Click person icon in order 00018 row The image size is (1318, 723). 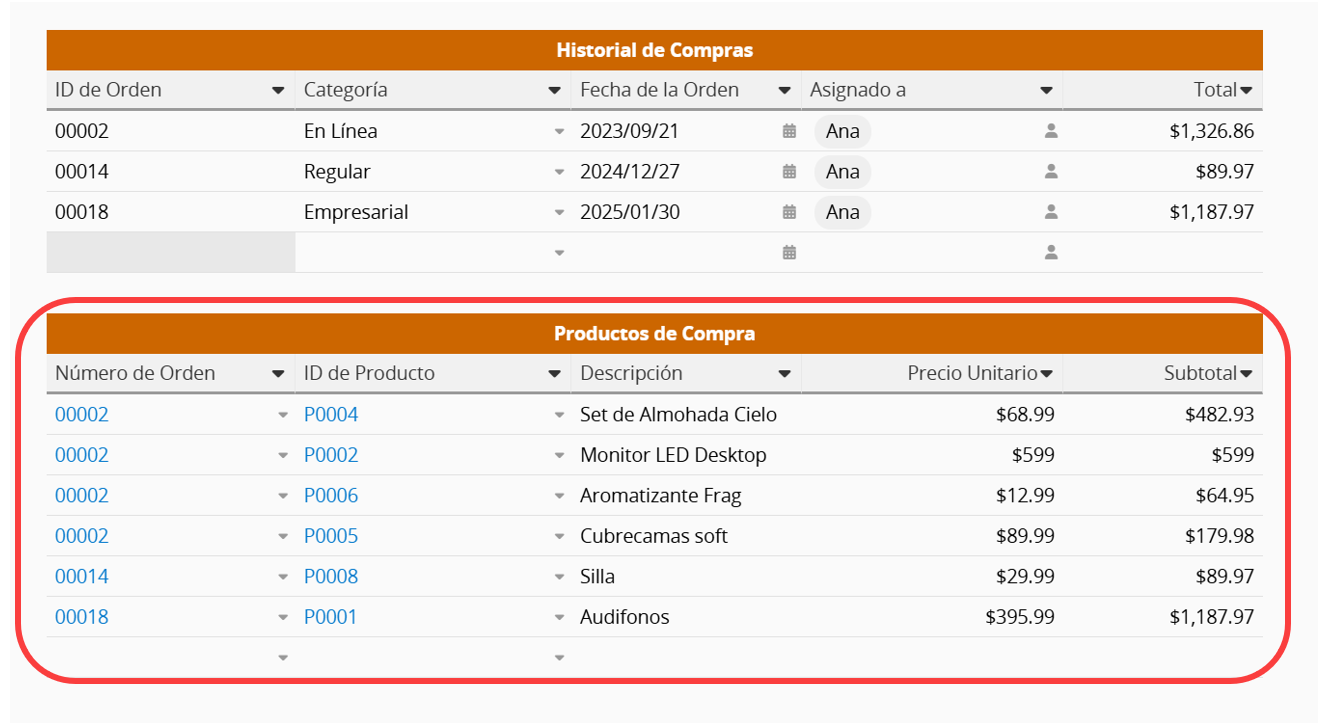point(1050,212)
